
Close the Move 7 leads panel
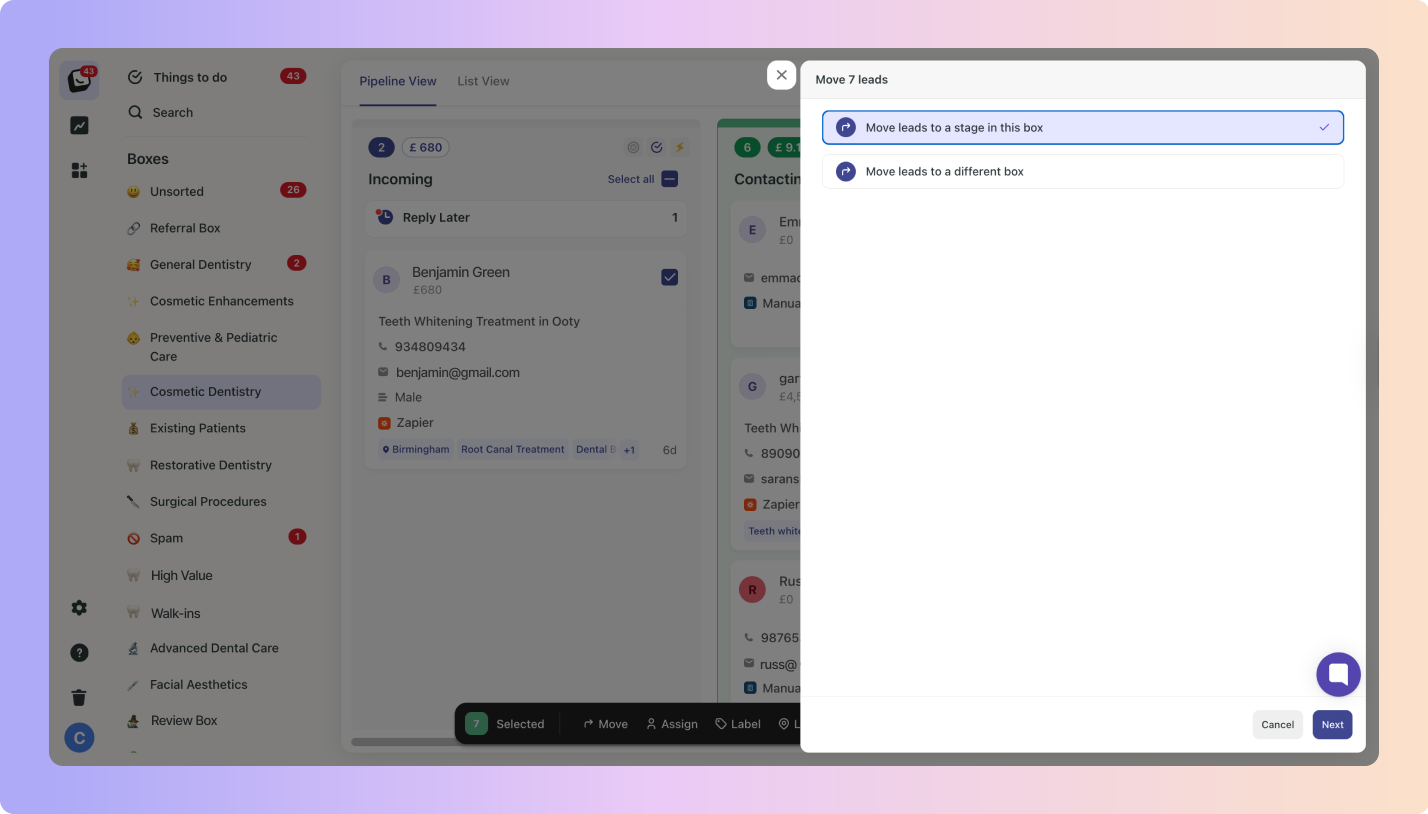(781, 75)
